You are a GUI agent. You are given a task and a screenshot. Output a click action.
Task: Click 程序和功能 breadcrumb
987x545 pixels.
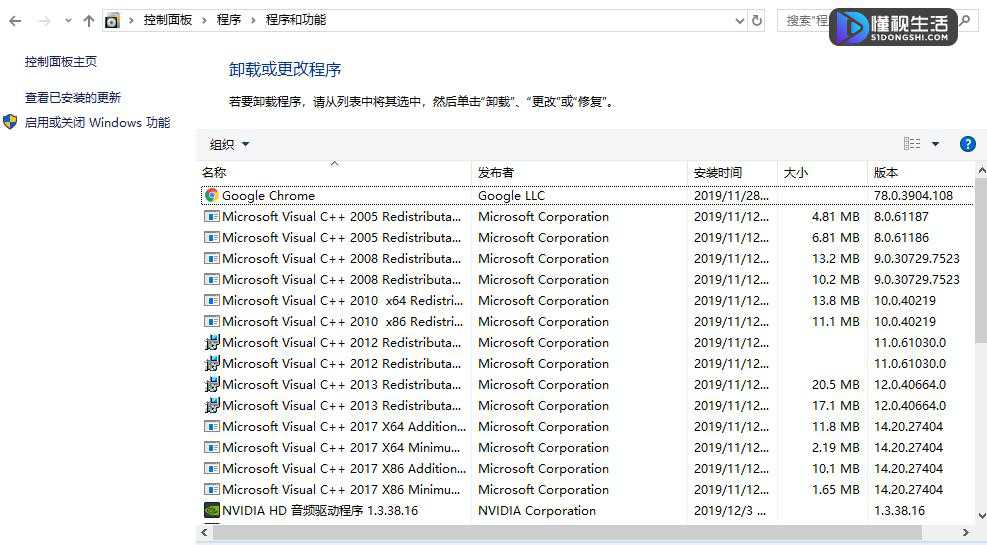coord(295,20)
